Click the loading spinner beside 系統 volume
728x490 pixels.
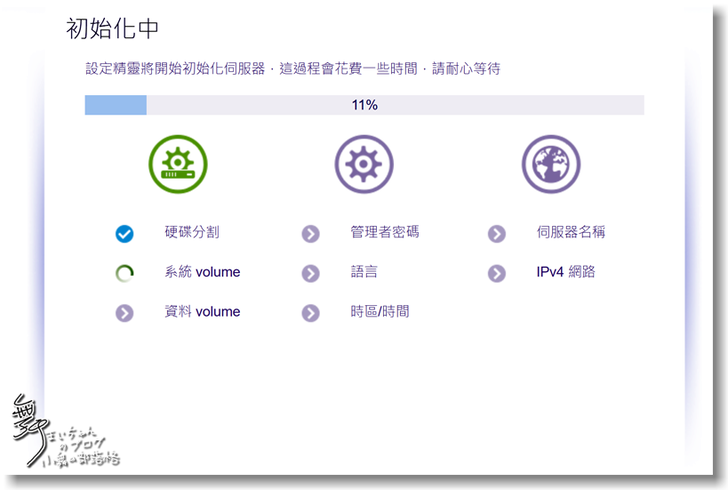coord(124,273)
